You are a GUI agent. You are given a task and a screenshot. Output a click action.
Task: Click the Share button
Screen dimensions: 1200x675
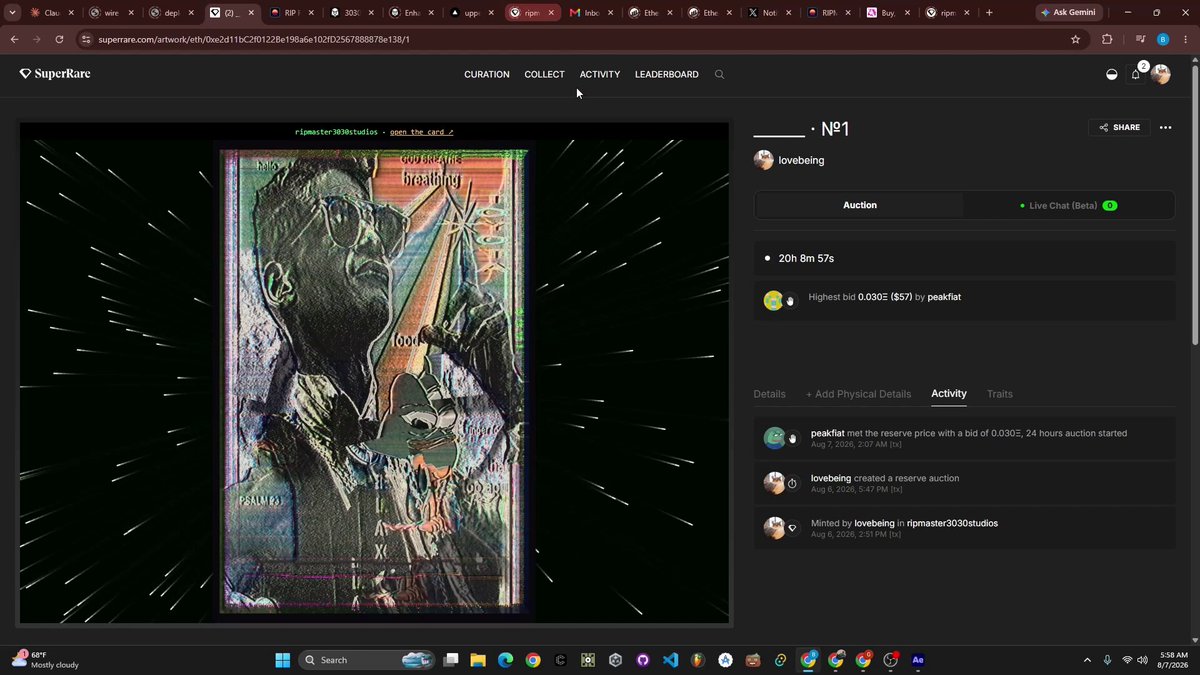click(x=1119, y=127)
